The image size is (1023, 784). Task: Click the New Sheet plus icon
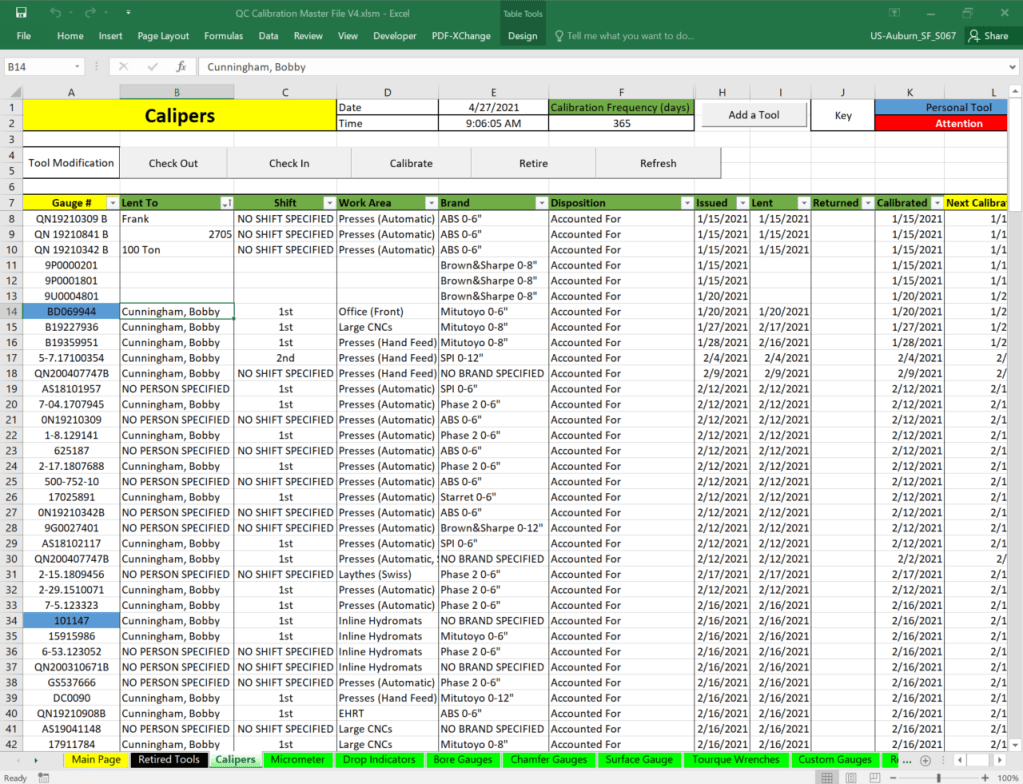tap(925, 760)
